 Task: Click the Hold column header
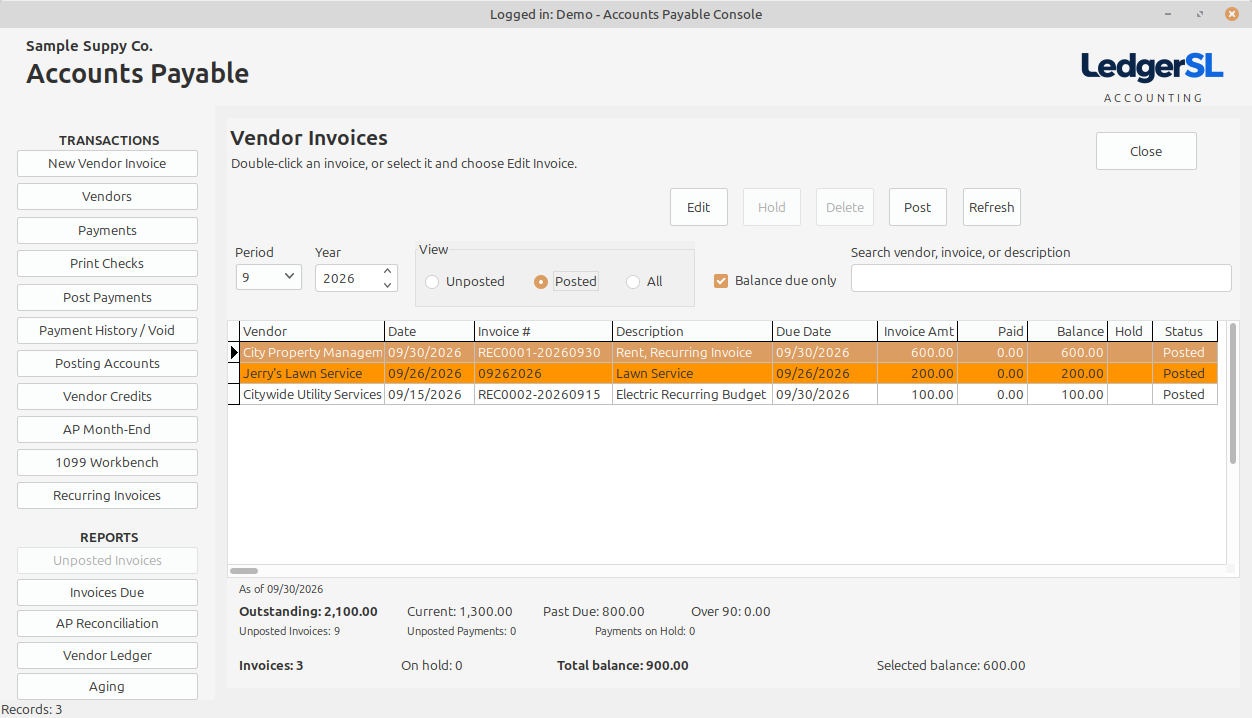point(1129,332)
